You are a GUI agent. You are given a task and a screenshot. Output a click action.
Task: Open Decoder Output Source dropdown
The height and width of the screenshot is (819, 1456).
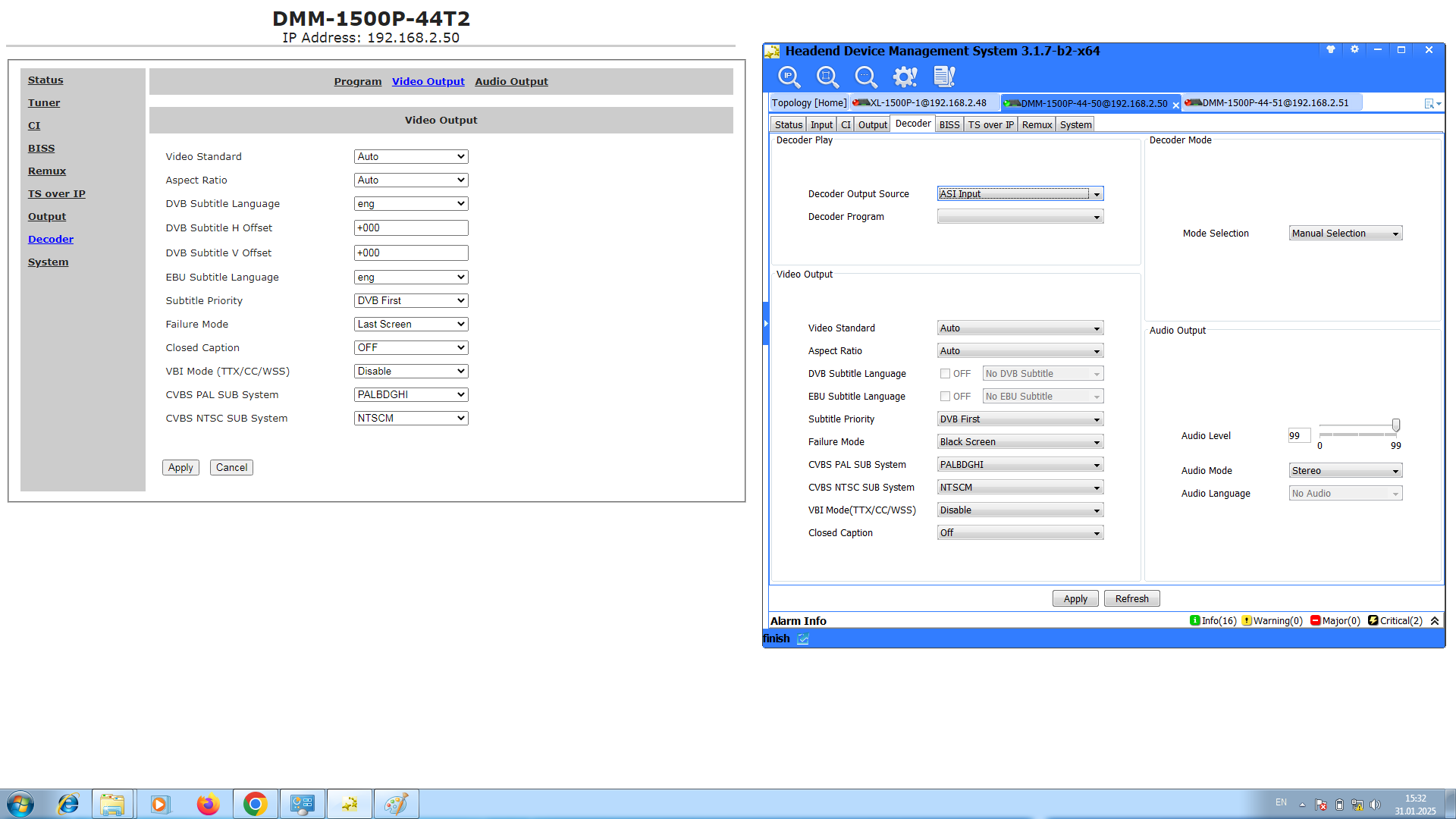coord(1020,194)
